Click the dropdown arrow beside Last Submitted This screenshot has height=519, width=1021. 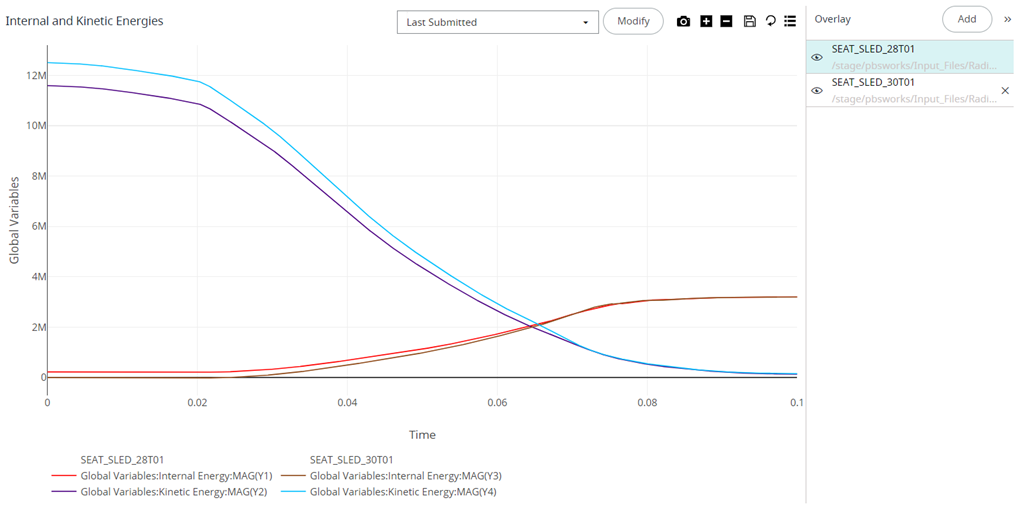click(x=586, y=22)
